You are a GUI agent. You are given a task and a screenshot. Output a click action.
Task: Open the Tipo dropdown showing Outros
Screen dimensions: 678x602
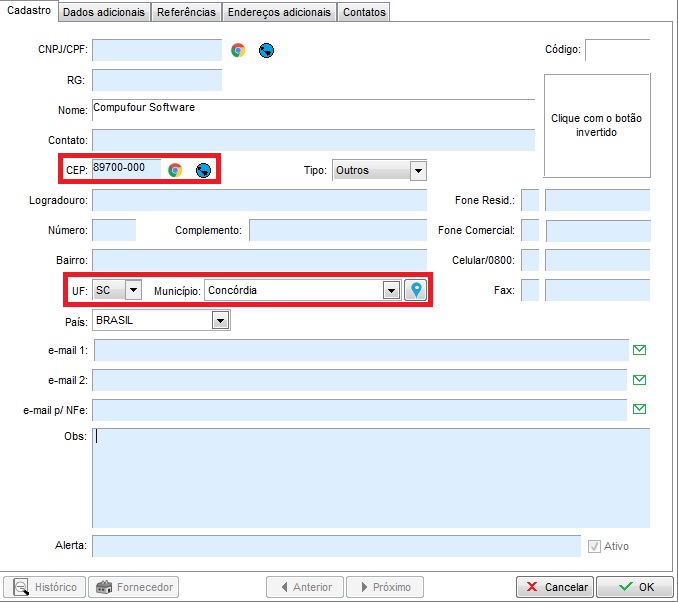pos(418,171)
